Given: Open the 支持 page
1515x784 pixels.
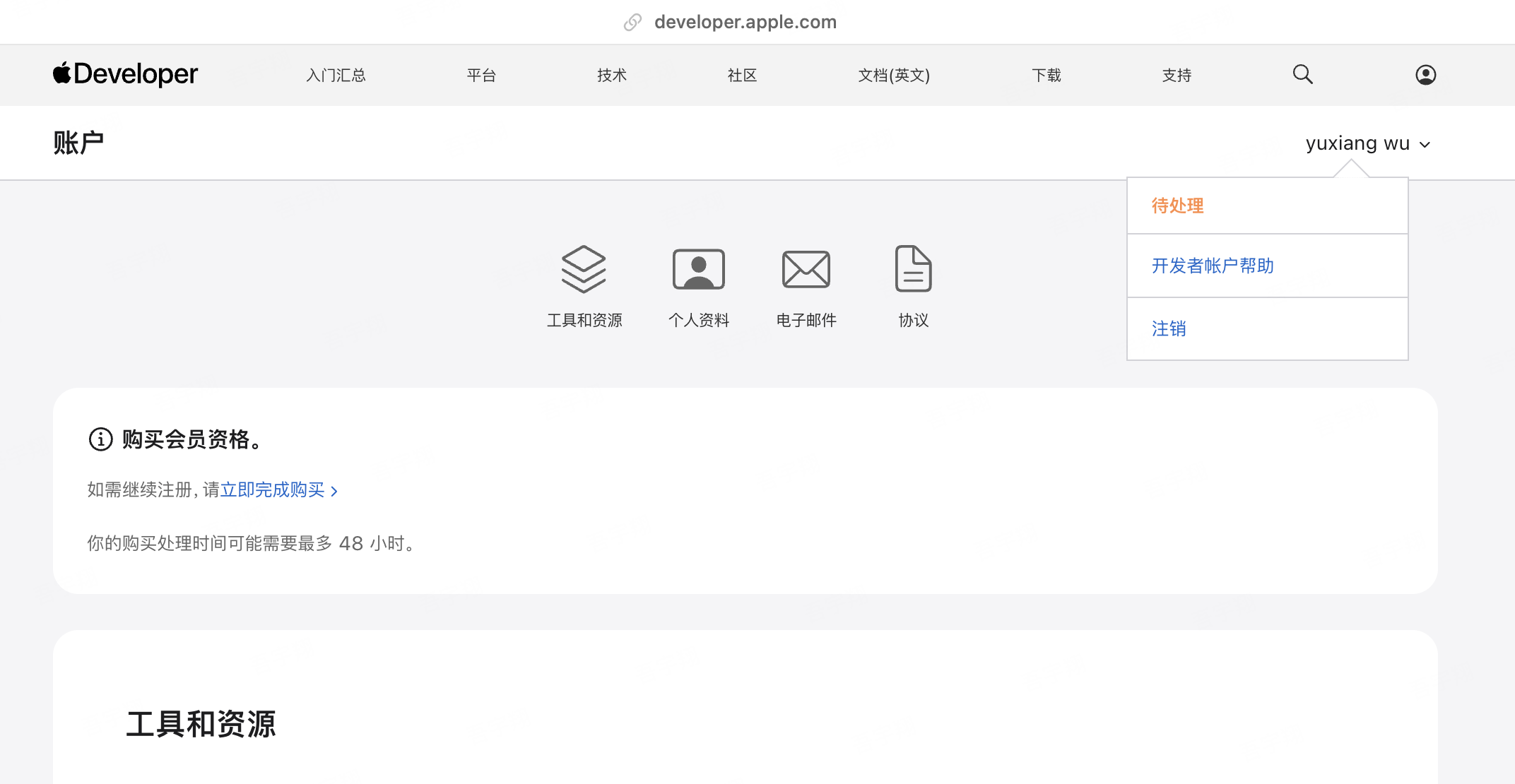Looking at the screenshot, I should click(x=1176, y=75).
